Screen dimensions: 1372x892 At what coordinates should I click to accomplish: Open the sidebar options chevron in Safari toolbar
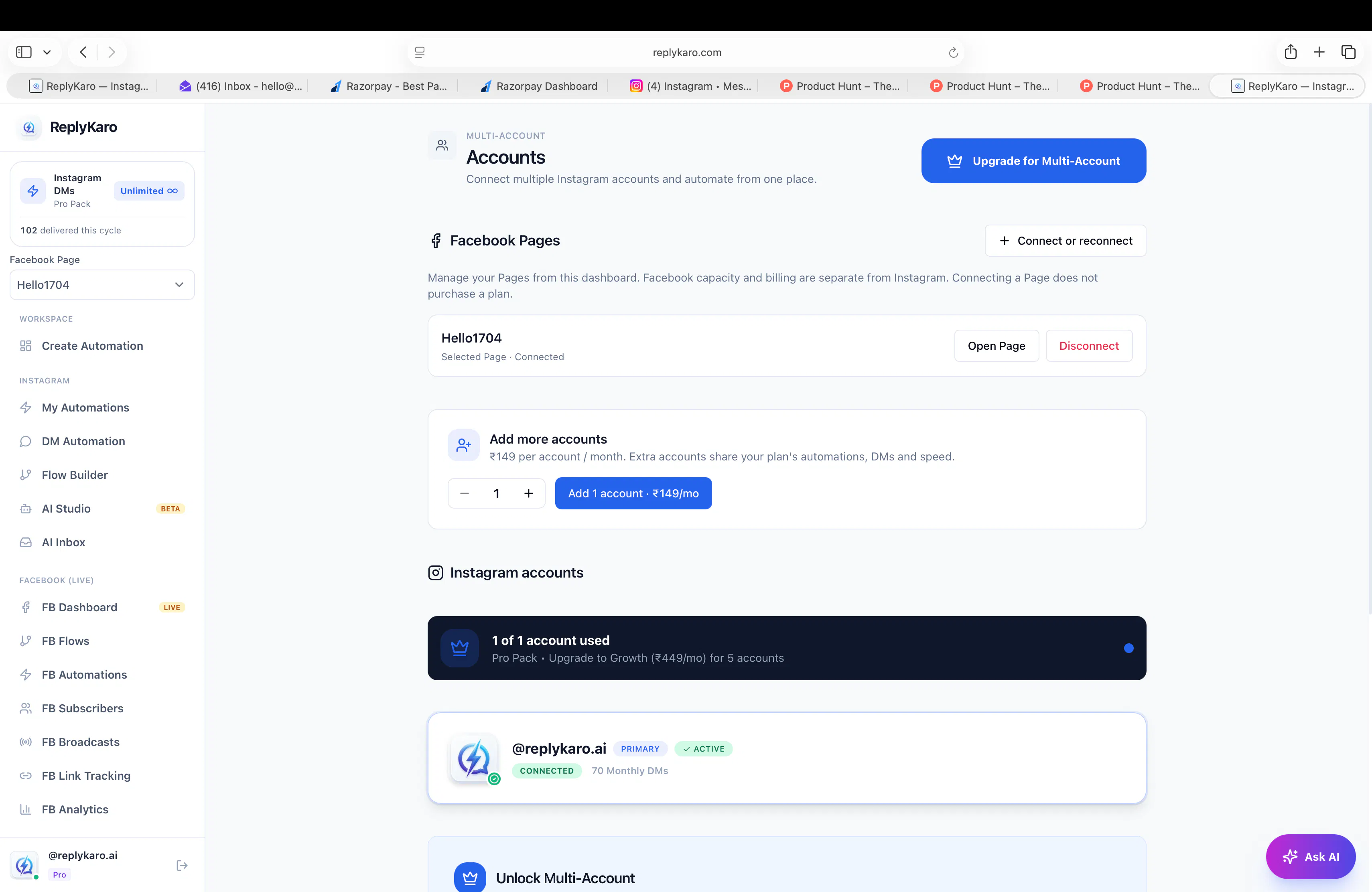[x=47, y=53]
